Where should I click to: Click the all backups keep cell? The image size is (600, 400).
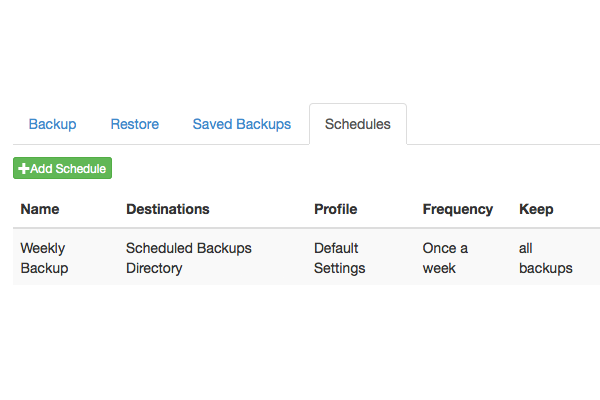click(545, 258)
